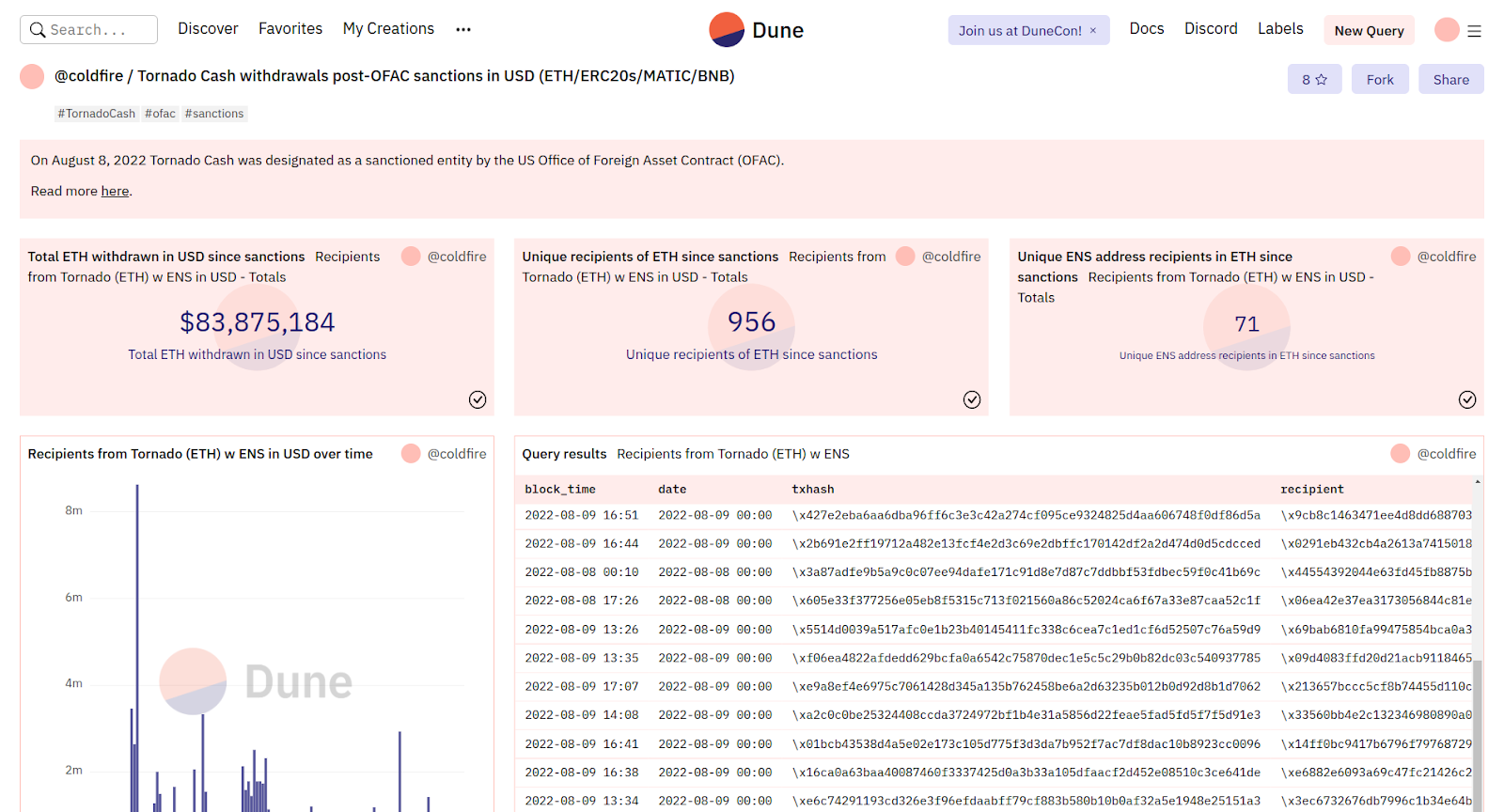Open @coldfire on Recipients over time chart
The height and width of the screenshot is (812, 1504).
click(457, 454)
